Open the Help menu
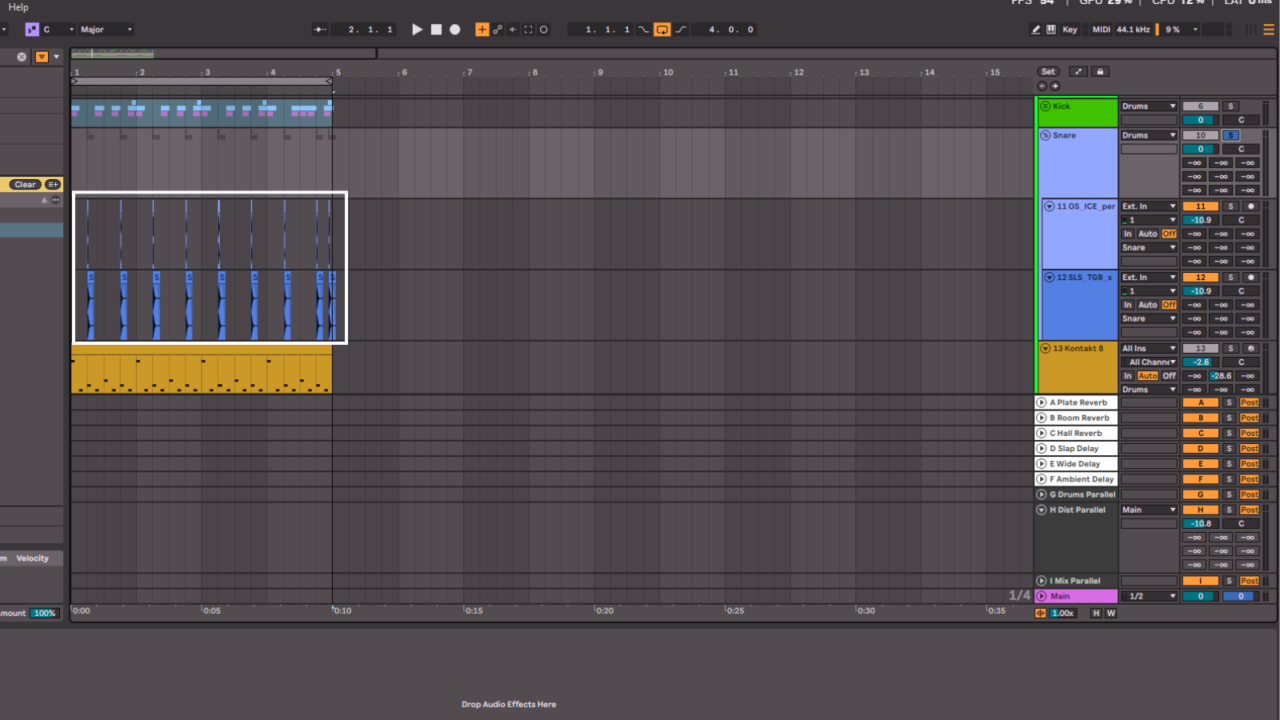The image size is (1280, 720). pyautogui.click(x=18, y=7)
